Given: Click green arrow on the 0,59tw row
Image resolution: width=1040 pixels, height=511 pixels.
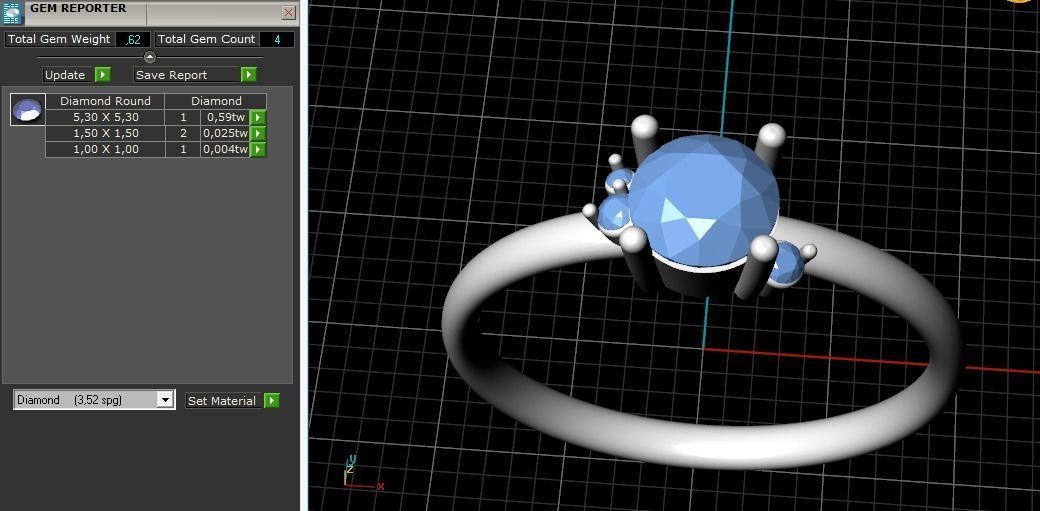Looking at the screenshot, I should pos(258,117).
